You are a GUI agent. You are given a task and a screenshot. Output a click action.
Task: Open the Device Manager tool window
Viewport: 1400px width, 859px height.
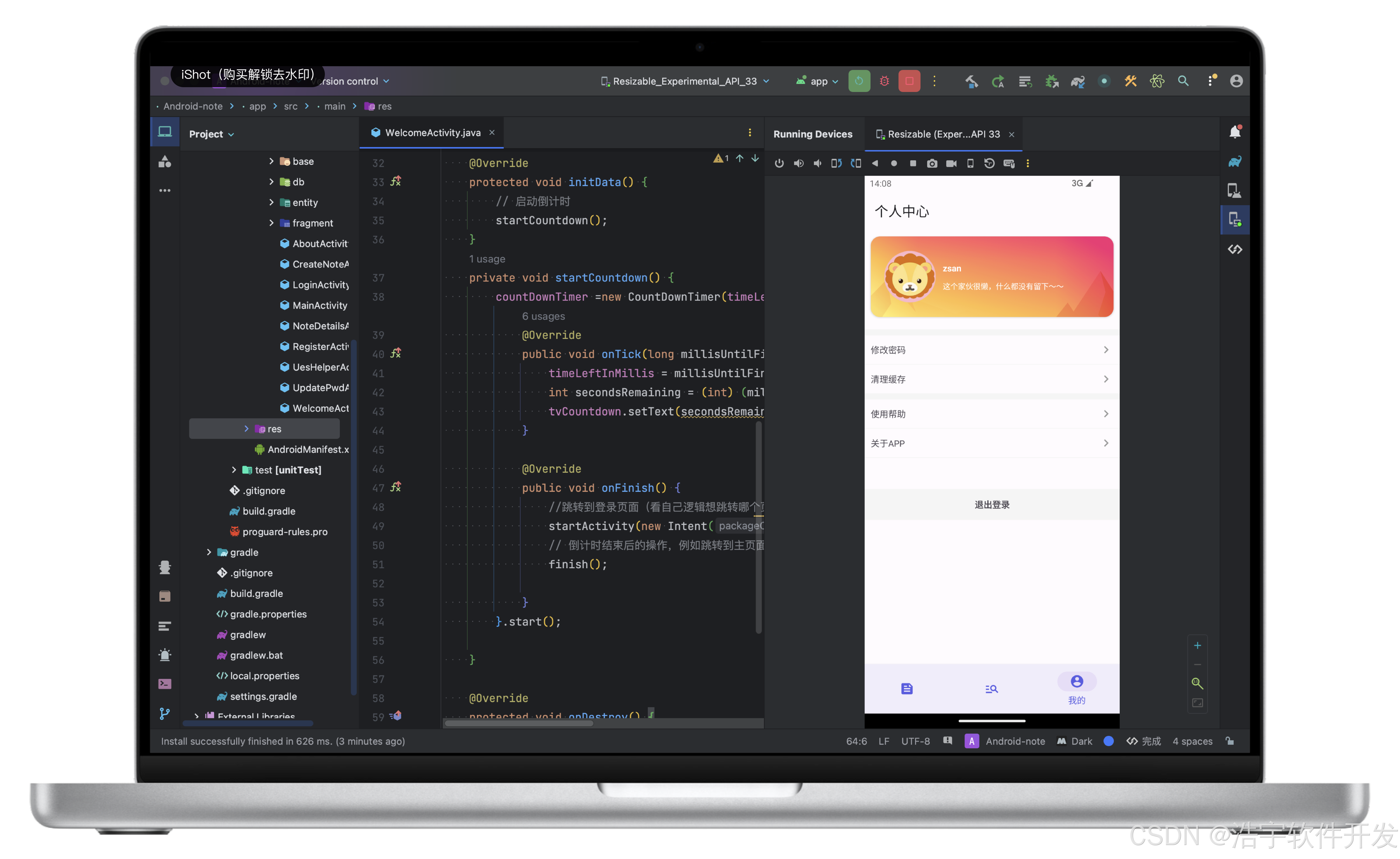(1235, 191)
